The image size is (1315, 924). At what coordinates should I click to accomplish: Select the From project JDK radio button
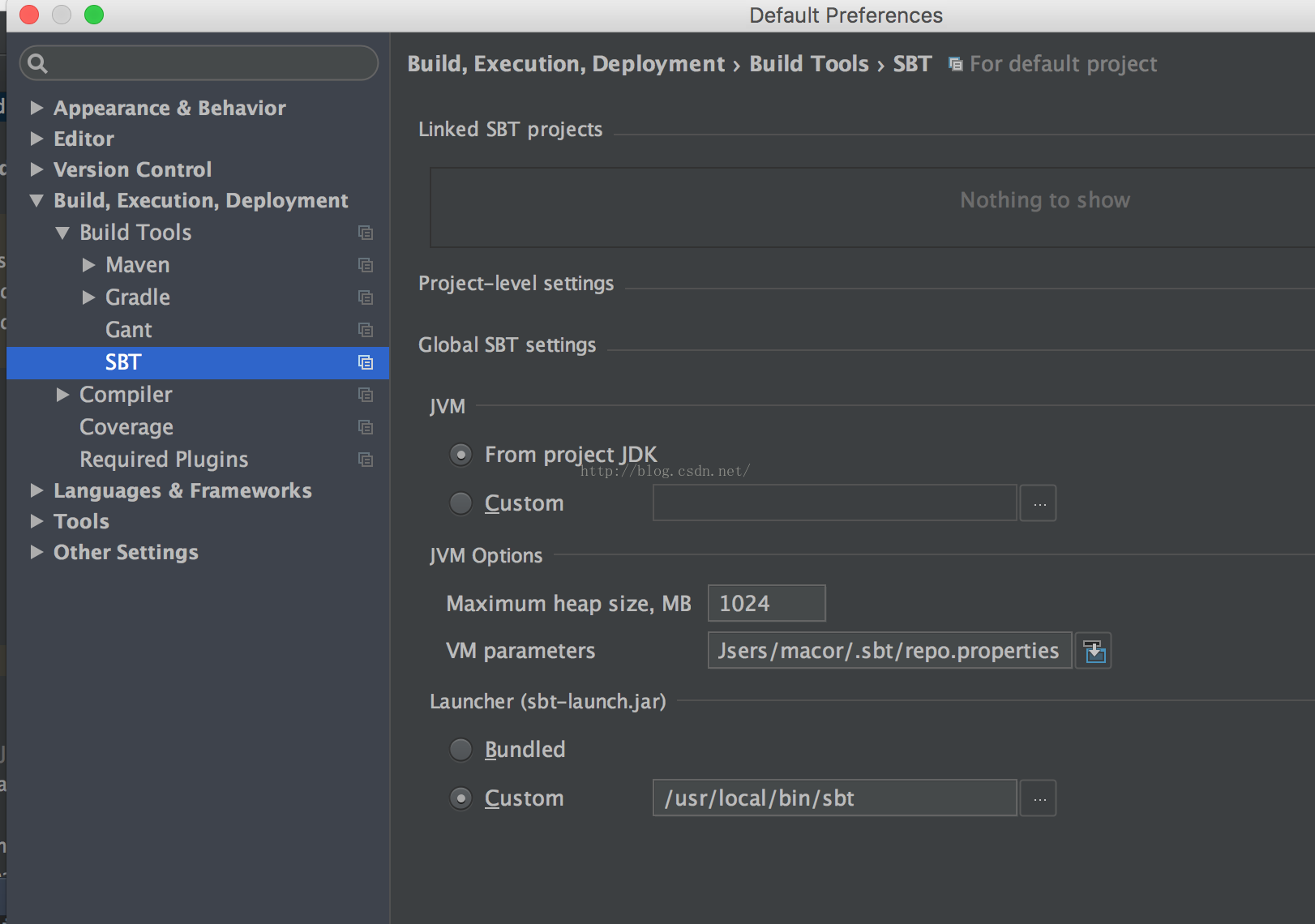(460, 455)
